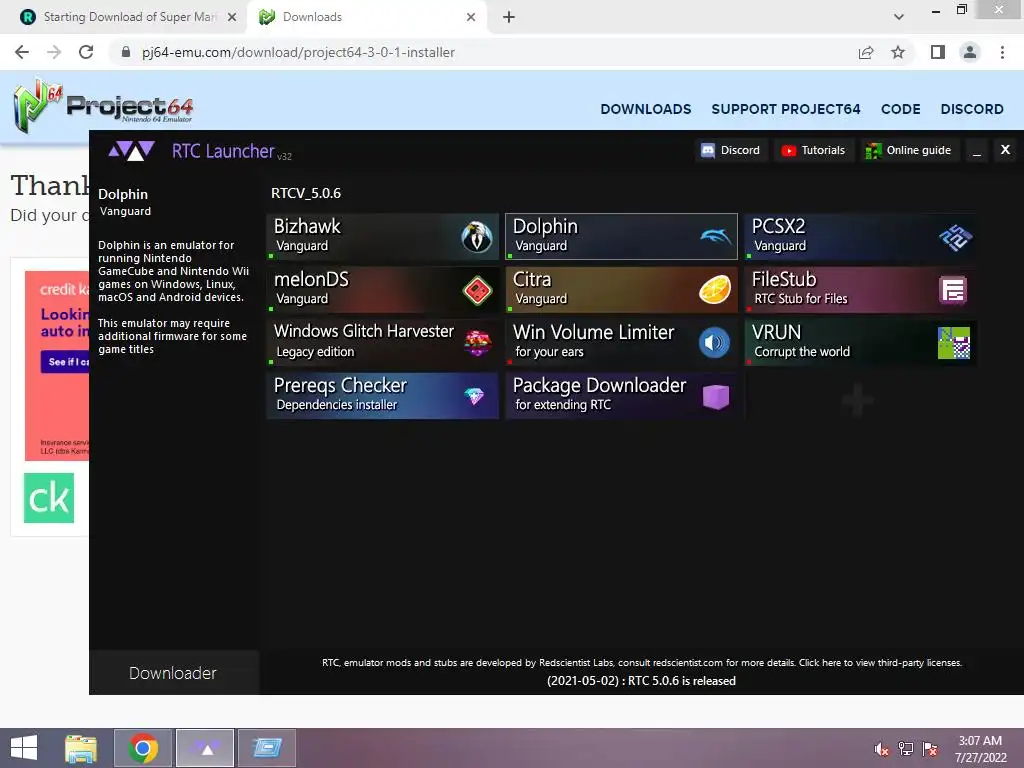Viewport: 1024px width, 768px height.
Task: Click the third-party licenses footer link
Action: [880, 662]
